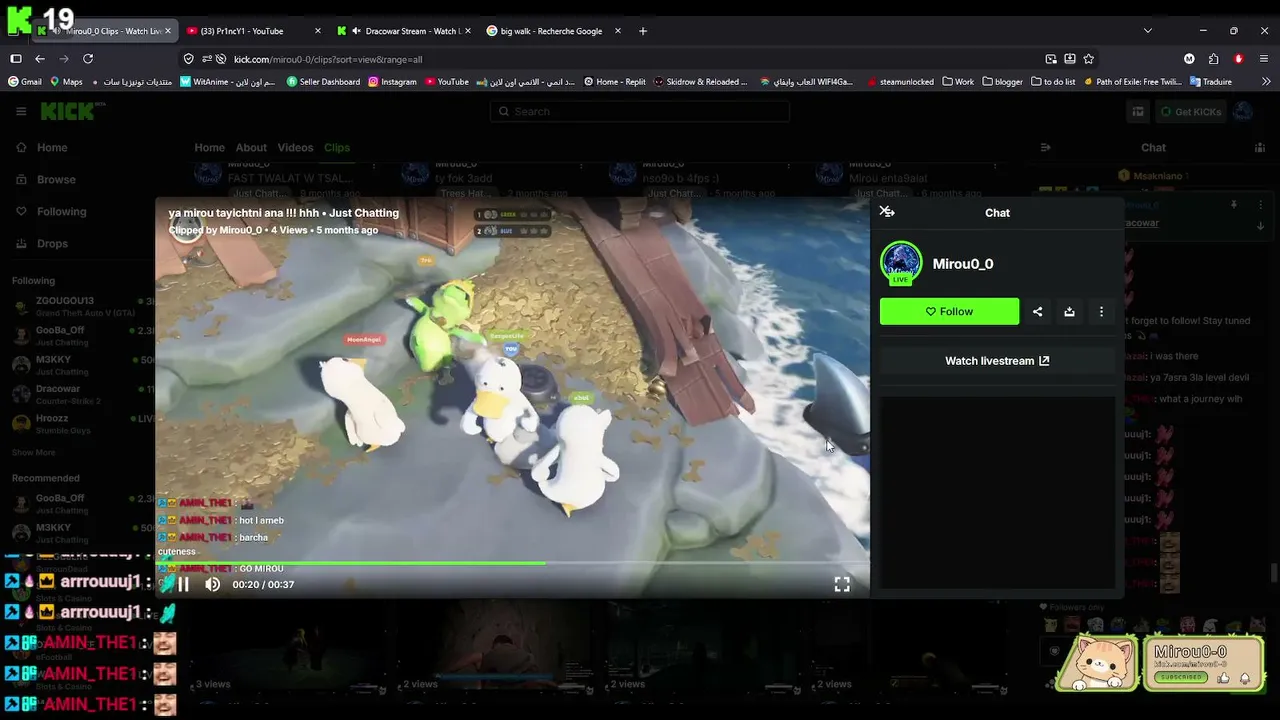Open Following in the sidebar

pos(51,211)
